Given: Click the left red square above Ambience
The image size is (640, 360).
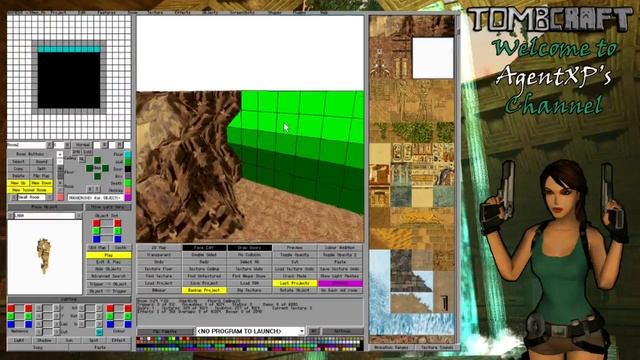Looking at the screenshot, I should pyautogui.click(x=11, y=308).
